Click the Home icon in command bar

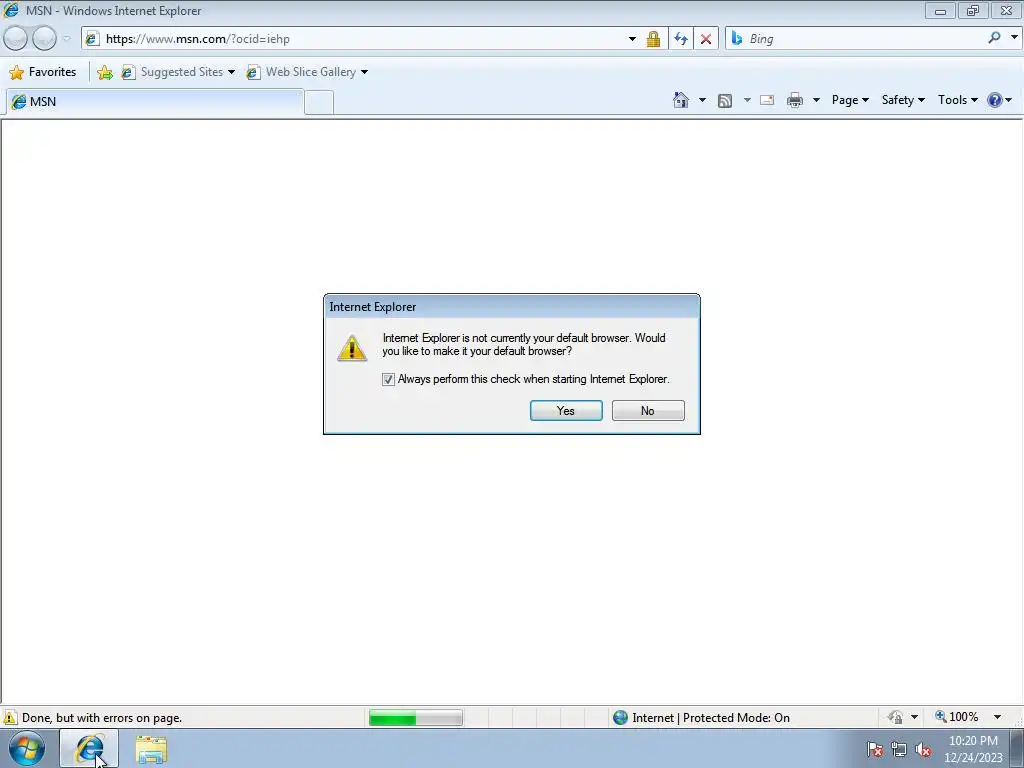680,100
